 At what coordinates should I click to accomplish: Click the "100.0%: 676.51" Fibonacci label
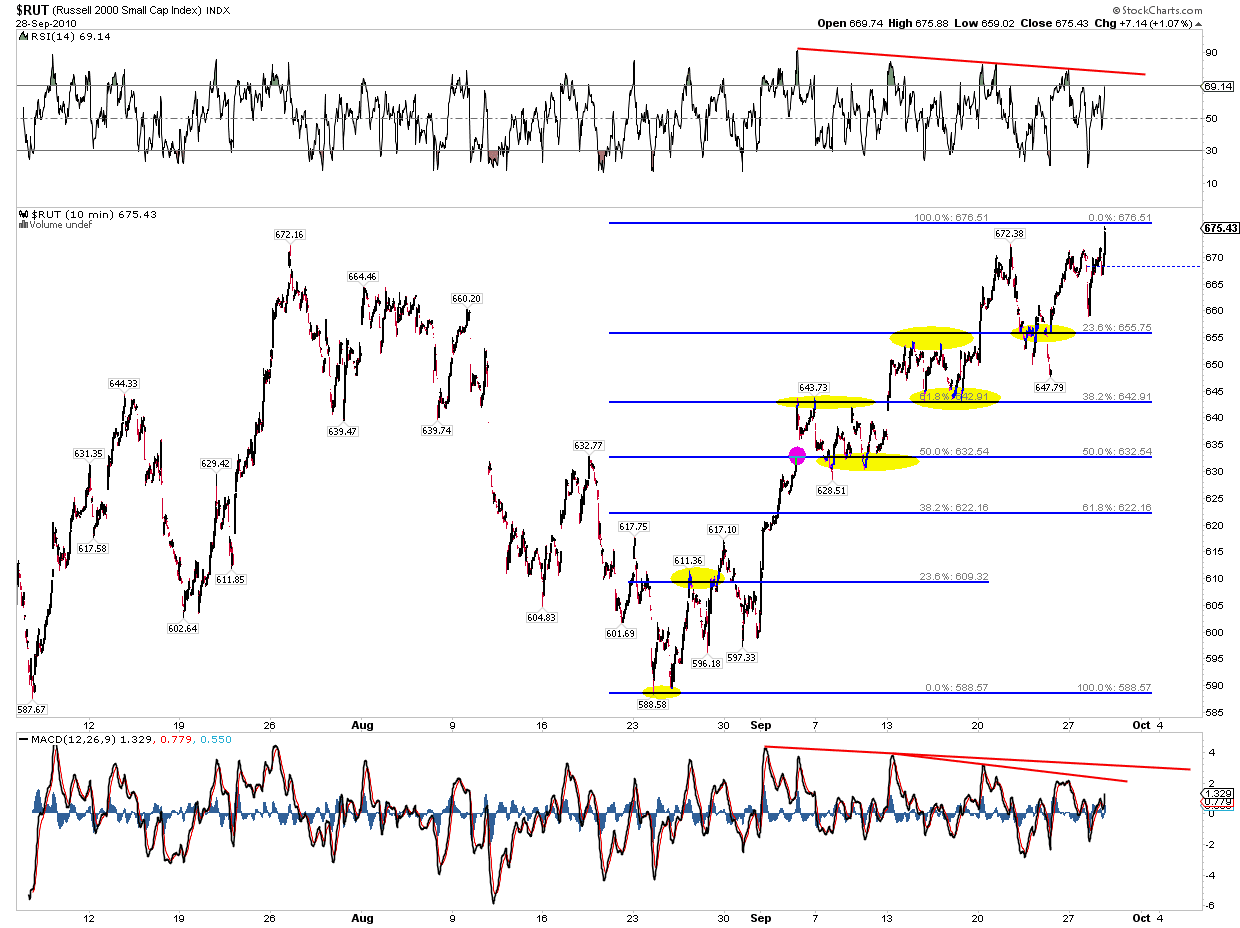[x=950, y=217]
